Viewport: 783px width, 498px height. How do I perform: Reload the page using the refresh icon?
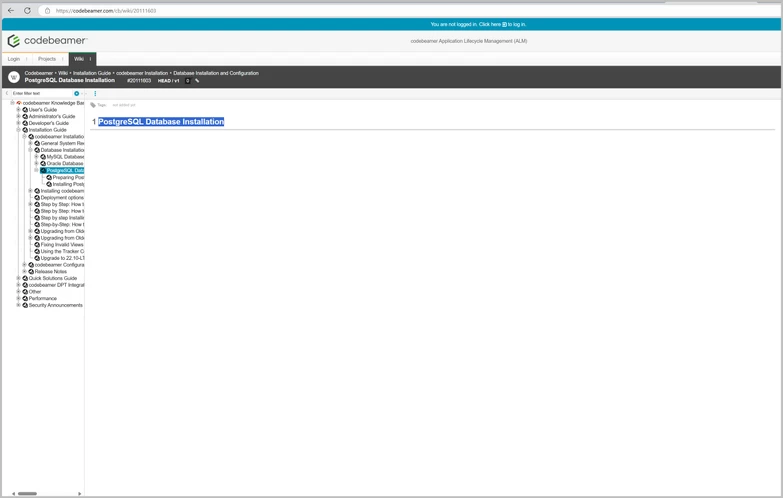[x=27, y=10]
